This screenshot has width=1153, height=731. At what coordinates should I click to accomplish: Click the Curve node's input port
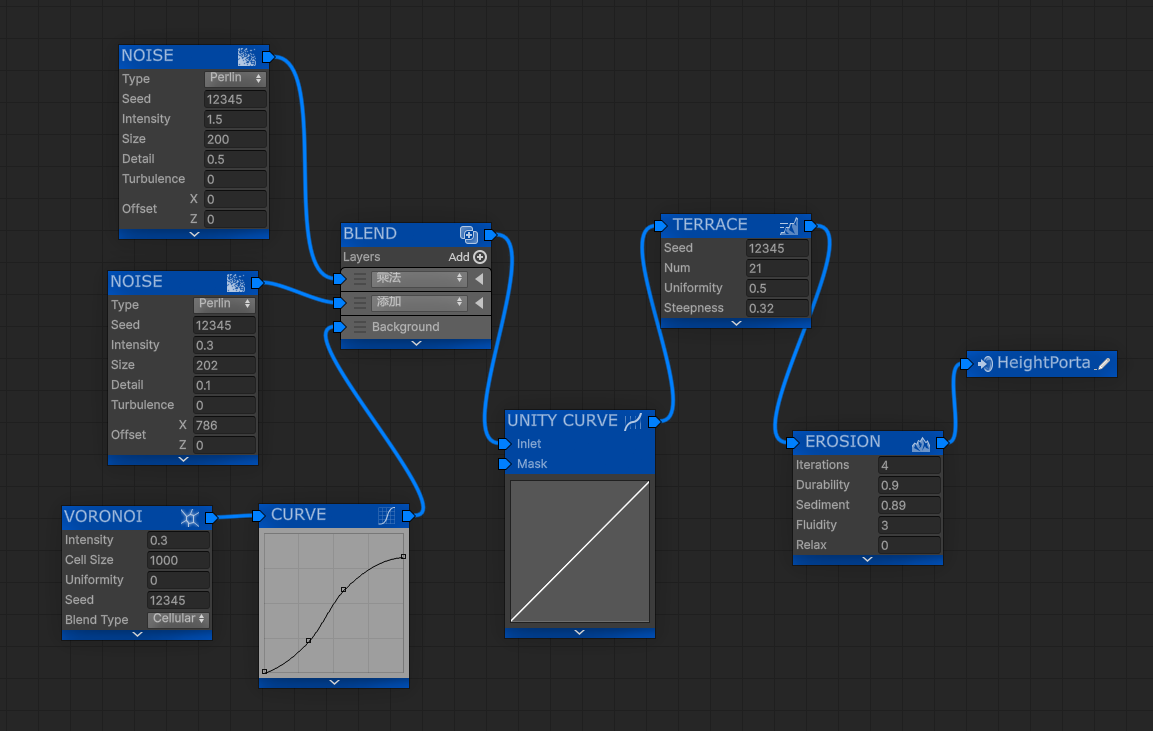[259, 516]
